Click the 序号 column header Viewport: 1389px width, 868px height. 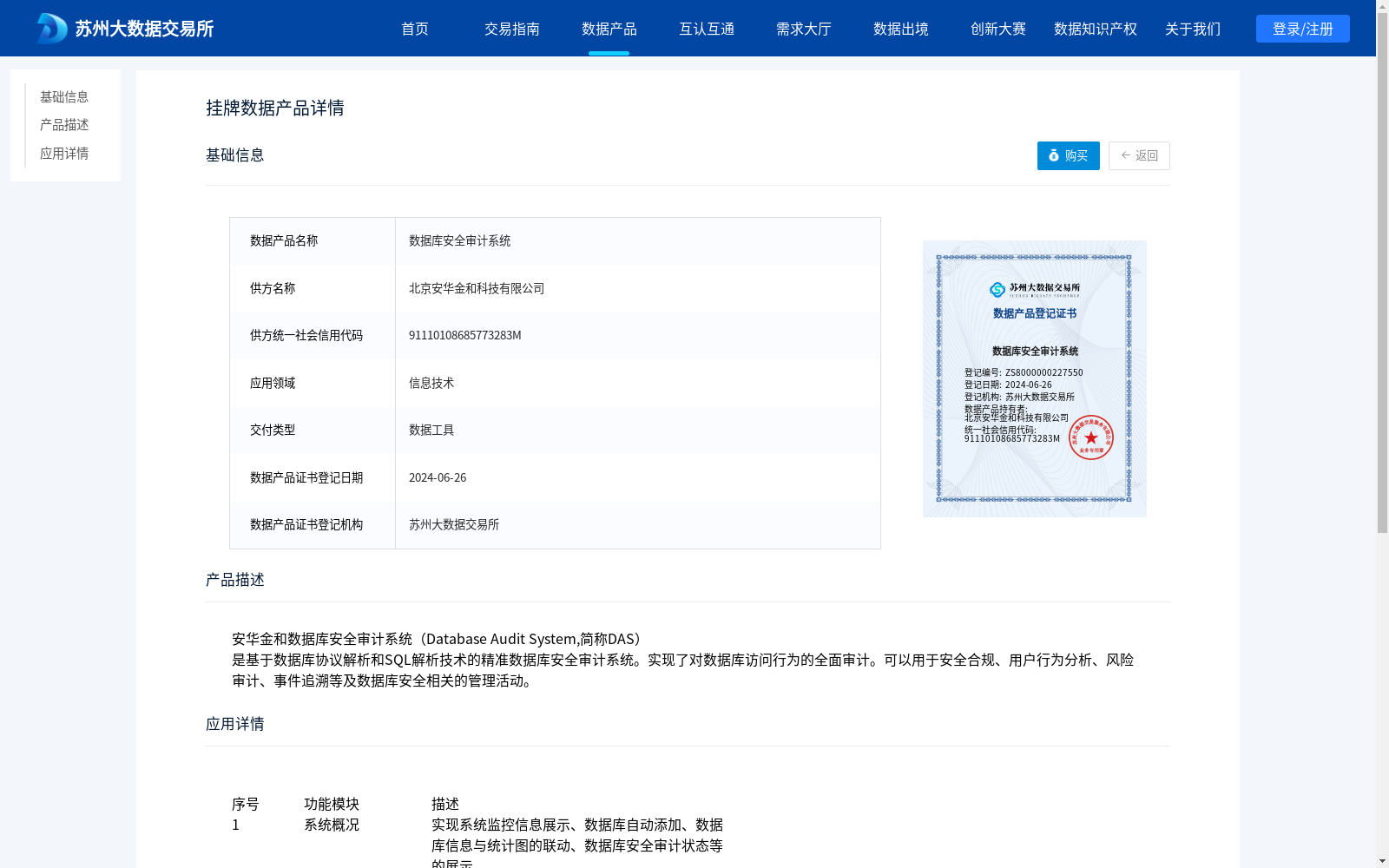tap(246, 804)
